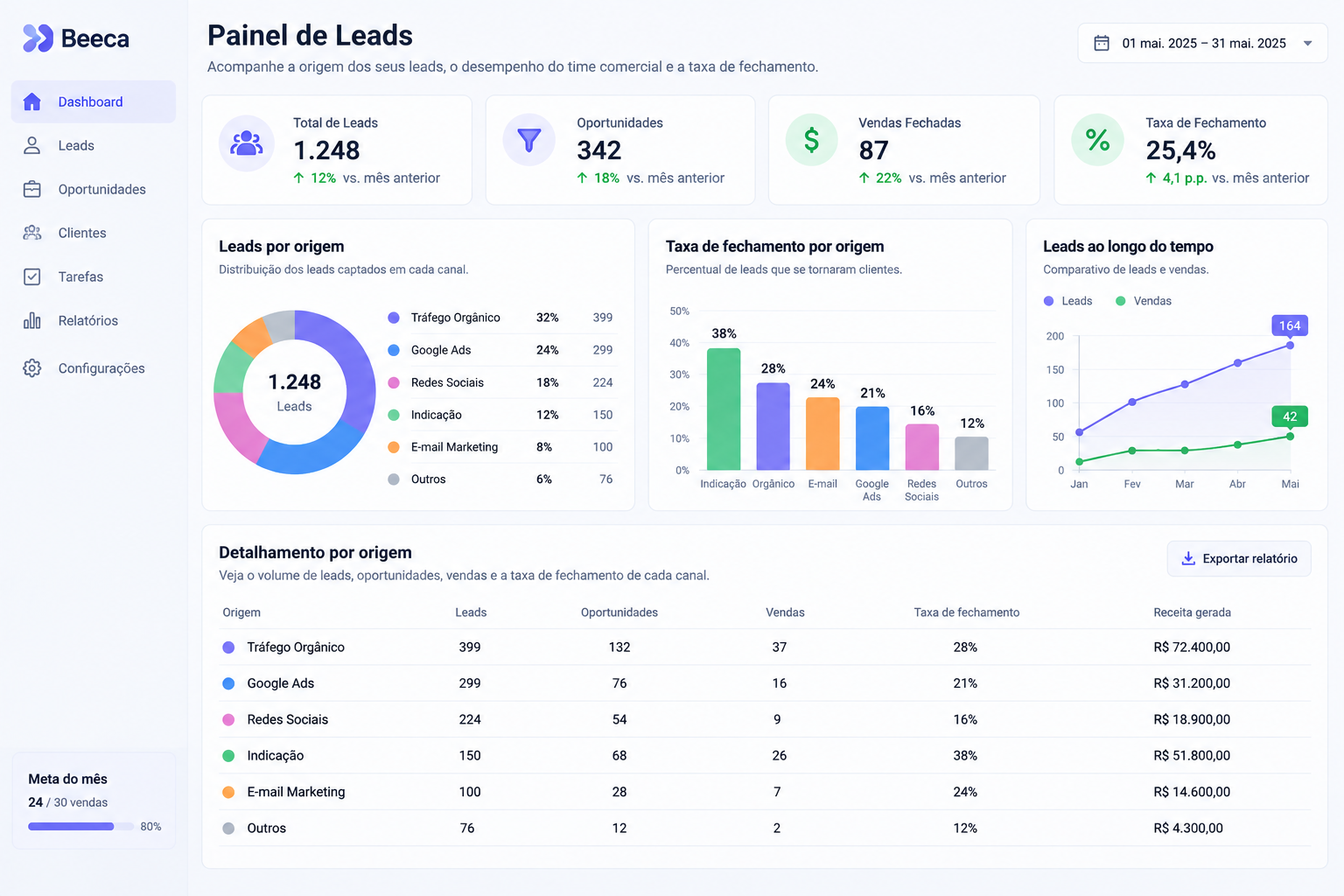Viewport: 1344px width, 896px height.
Task: Click the Redes Sociais 16% pink bar
Action: (922, 447)
